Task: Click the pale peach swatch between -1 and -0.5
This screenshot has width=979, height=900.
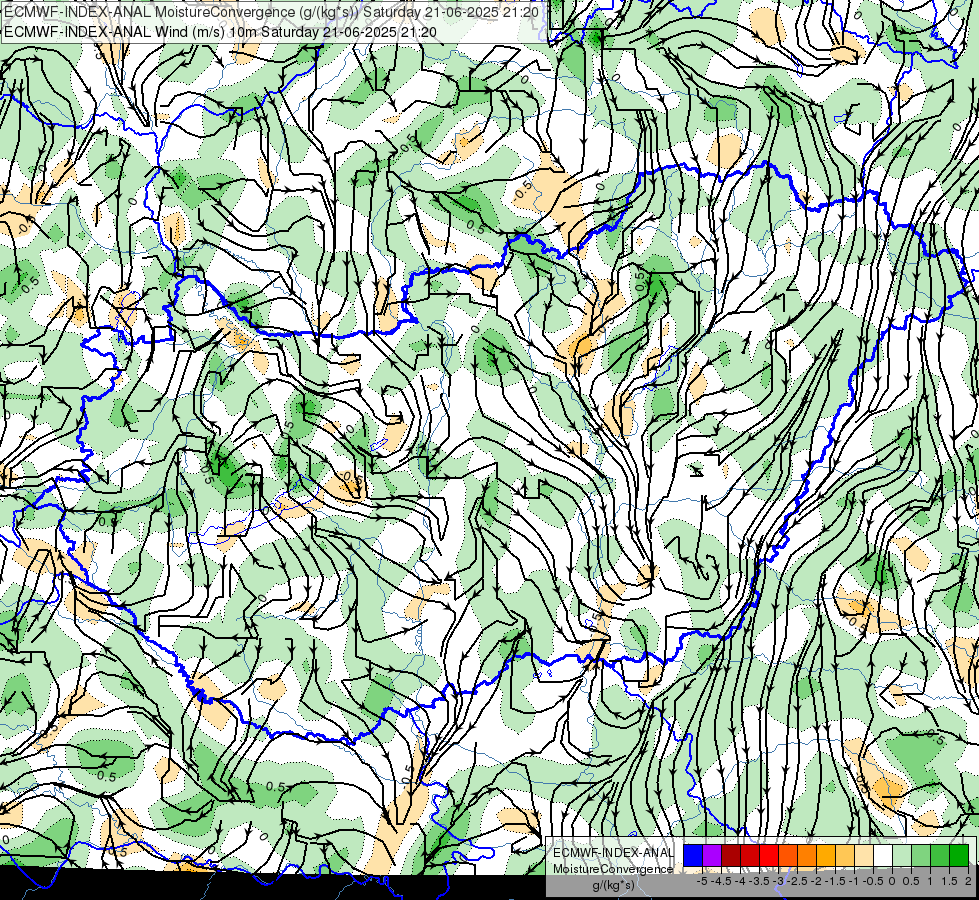Action: tap(863, 855)
